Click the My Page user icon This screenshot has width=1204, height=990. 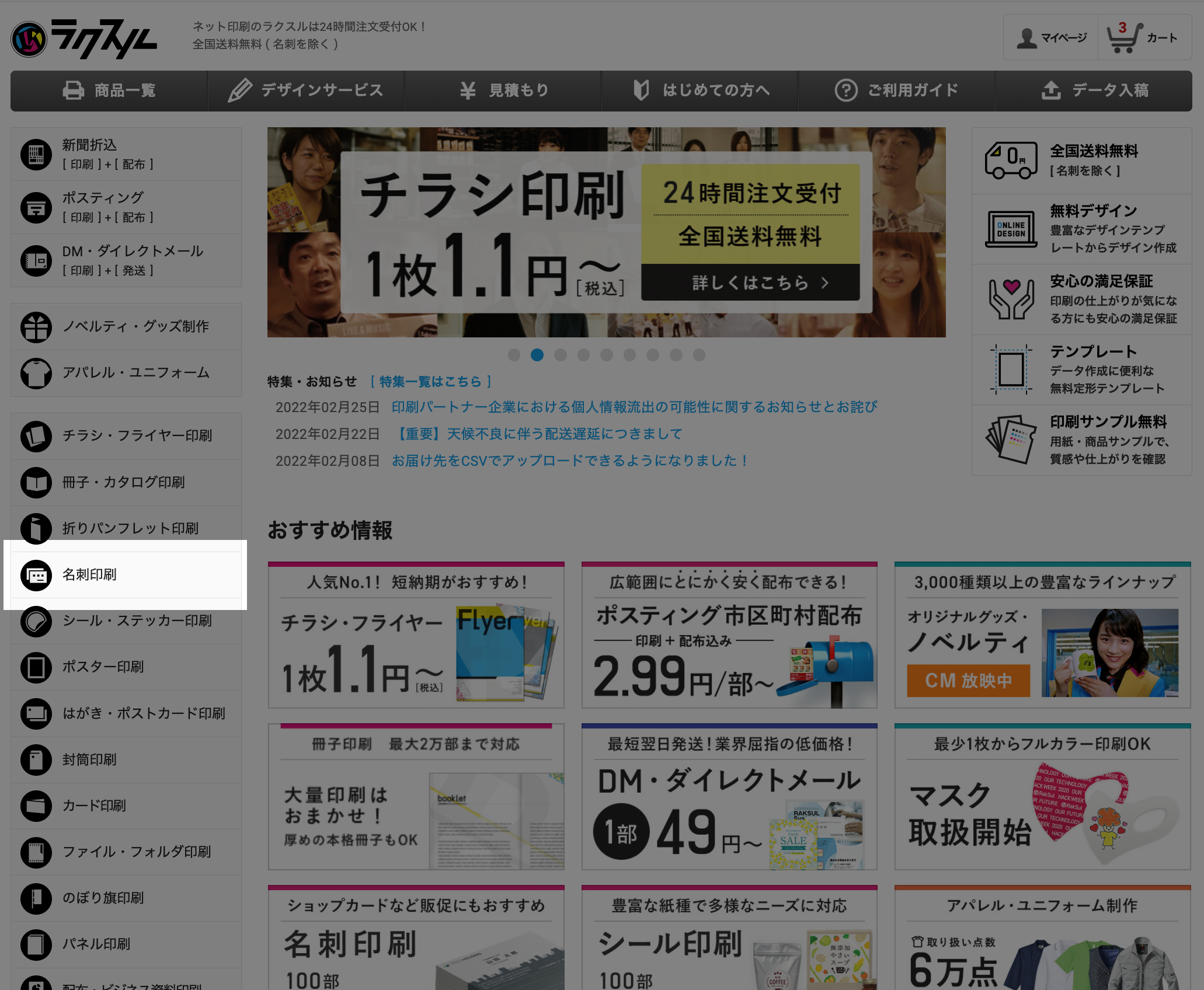[1026, 39]
